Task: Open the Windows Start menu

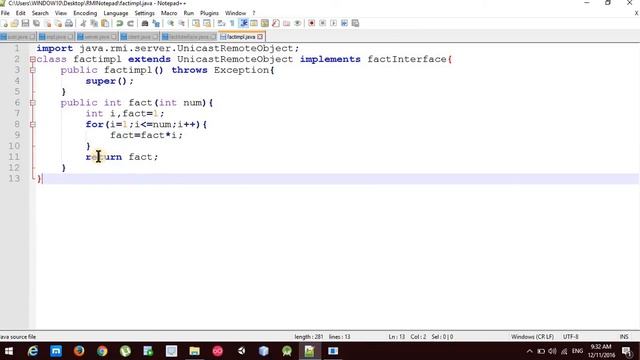Action: pyautogui.click(x=9, y=351)
